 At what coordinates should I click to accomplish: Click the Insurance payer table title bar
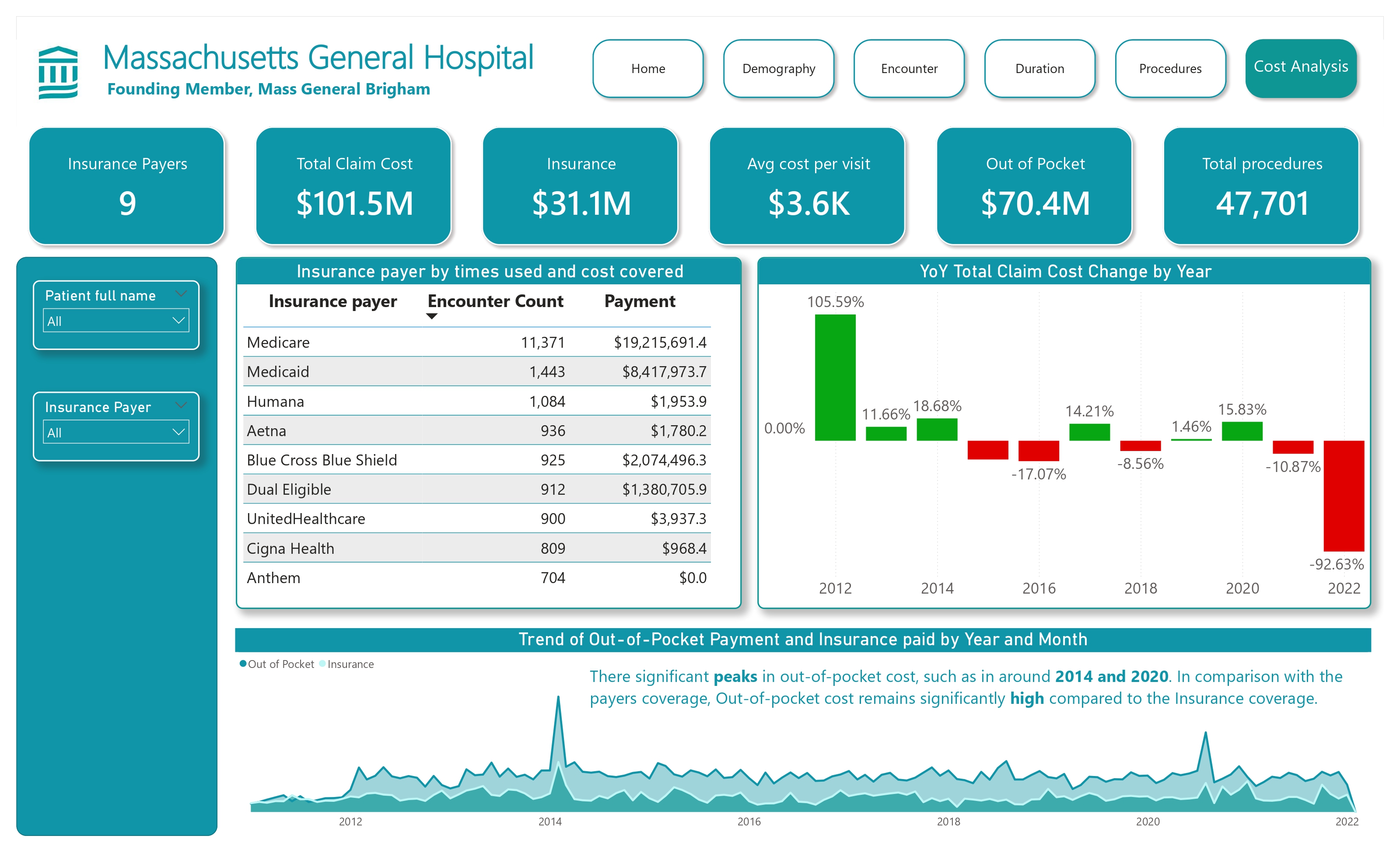(x=489, y=272)
